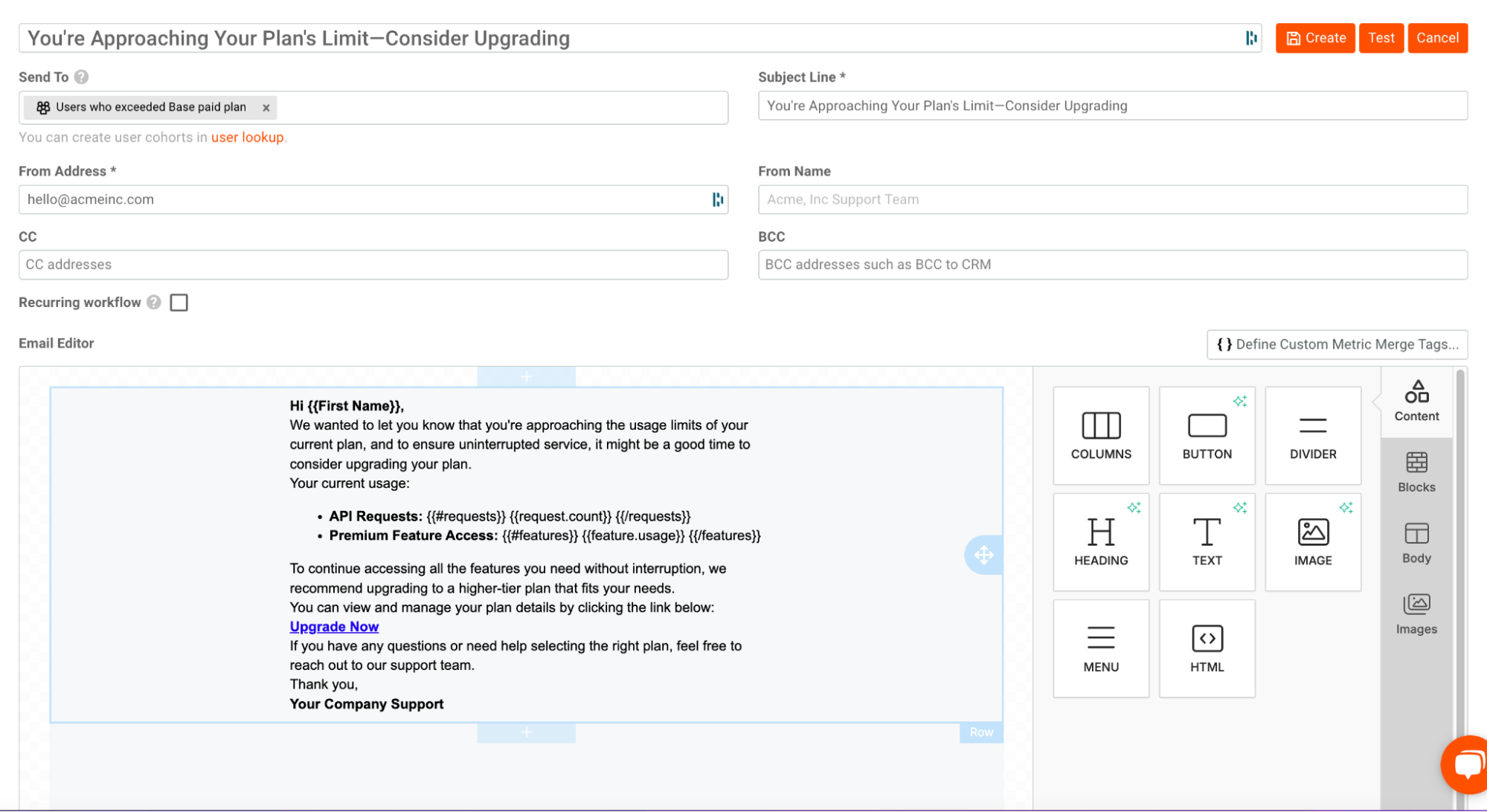
Task: Click the From Name input field
Action: [1112, 199]
